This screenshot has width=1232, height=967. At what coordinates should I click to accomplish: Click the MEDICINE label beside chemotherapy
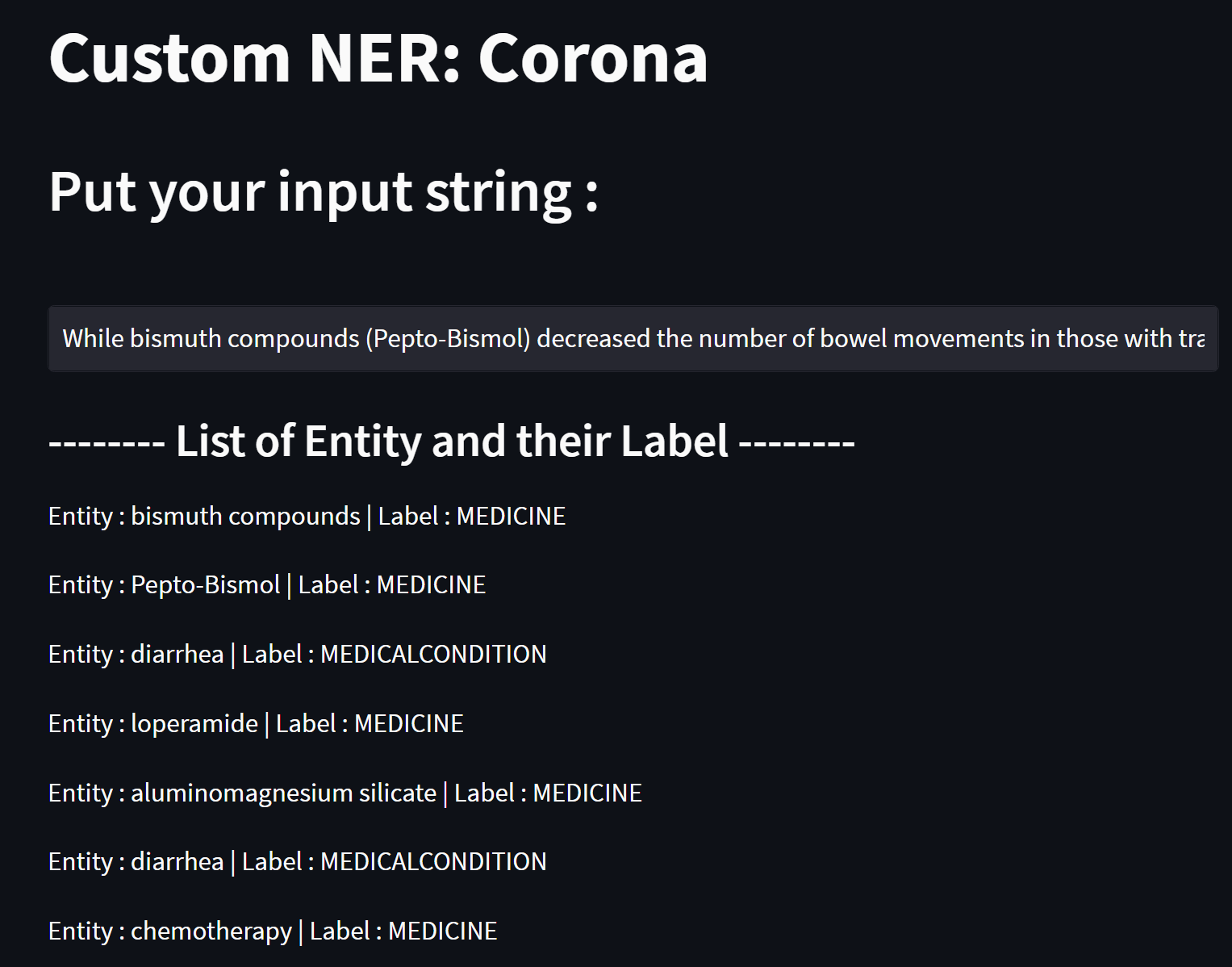pyautogui.click(x=443, y=931)
